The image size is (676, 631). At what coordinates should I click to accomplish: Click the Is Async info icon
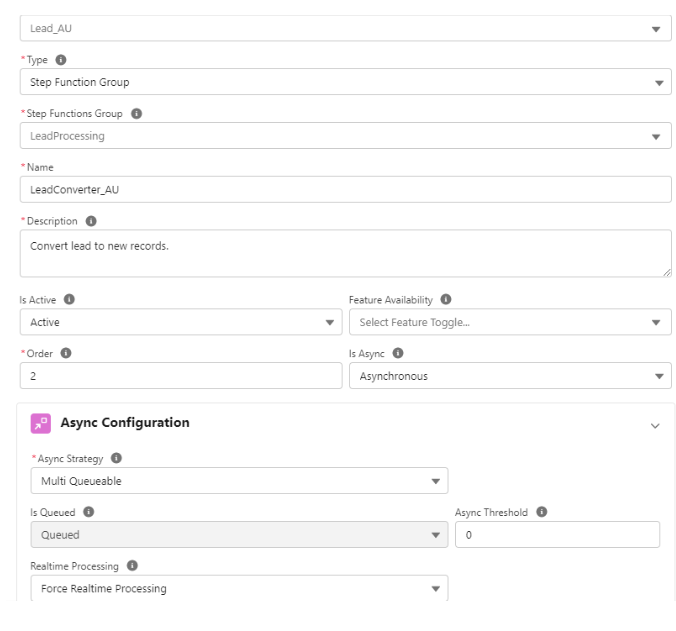pyautogui.click(x=397, y=353)
